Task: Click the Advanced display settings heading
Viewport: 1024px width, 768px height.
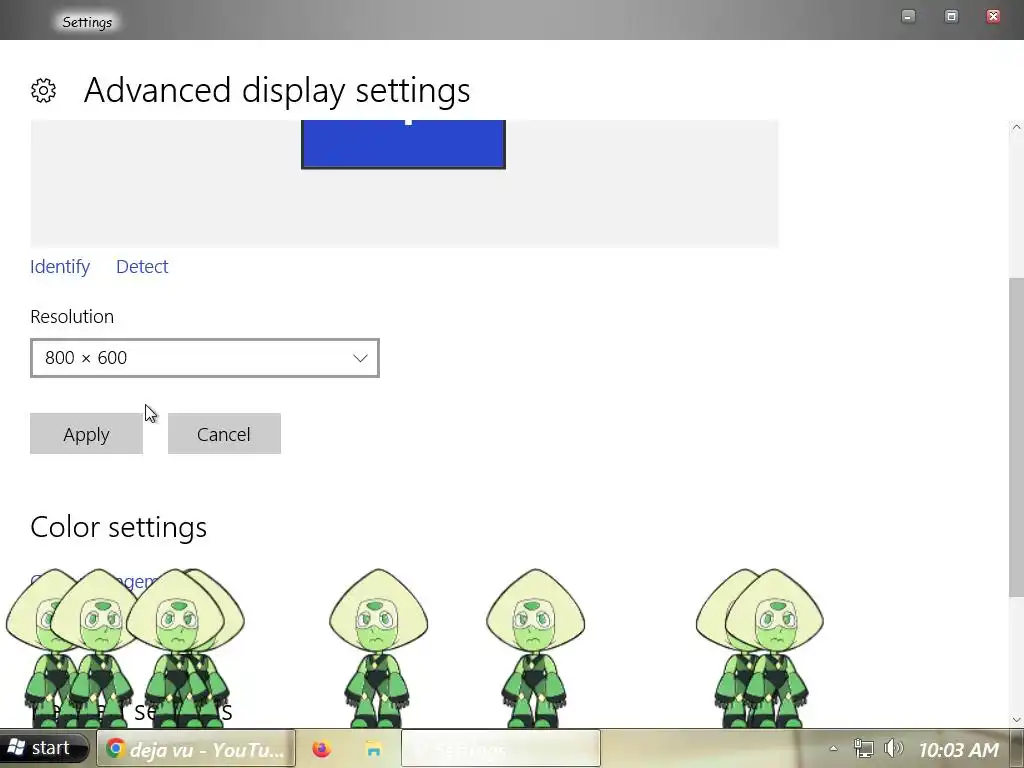Action: tap(277, 91)
